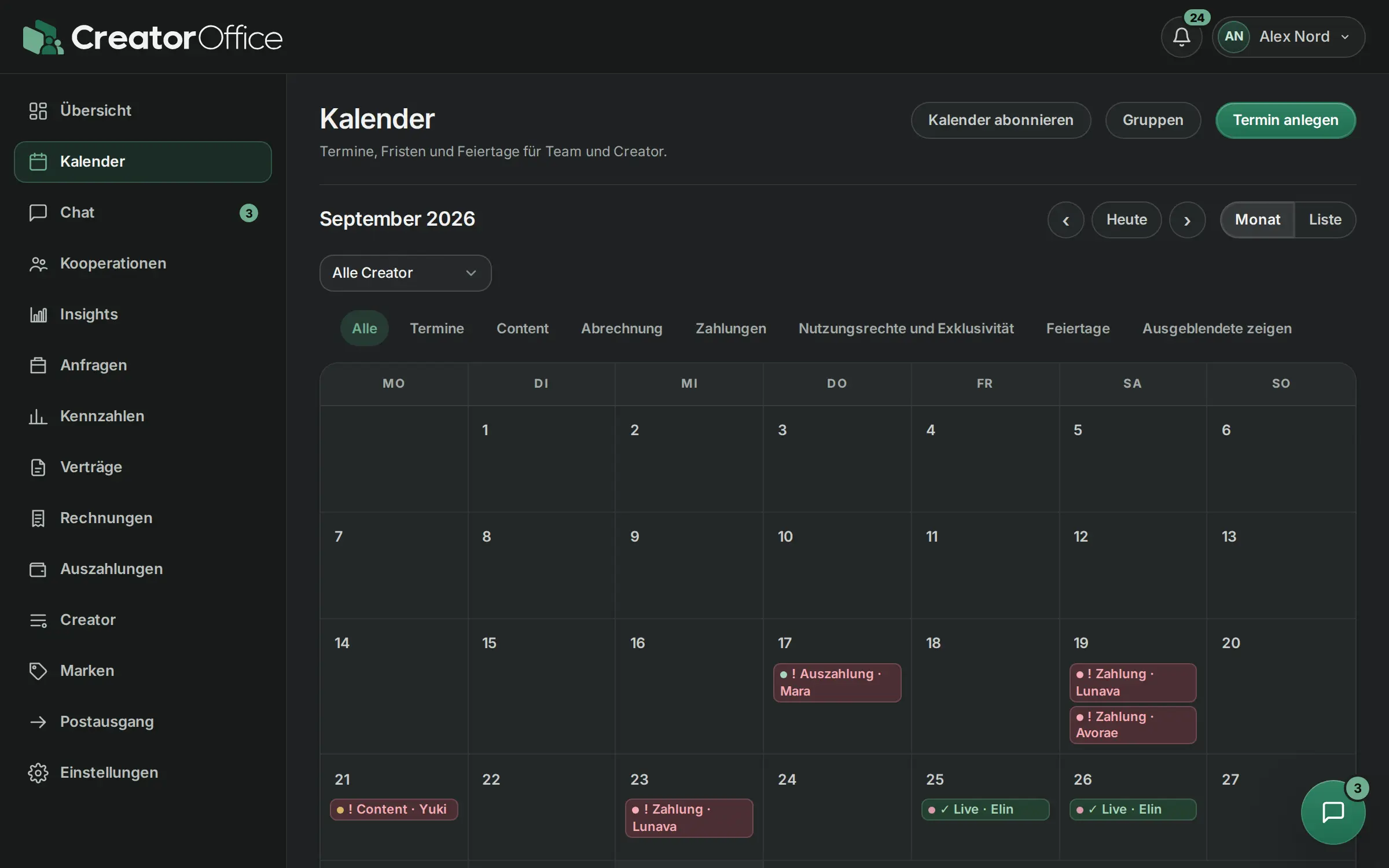Open the floating chat bubble button

[x=1333, y=812]
